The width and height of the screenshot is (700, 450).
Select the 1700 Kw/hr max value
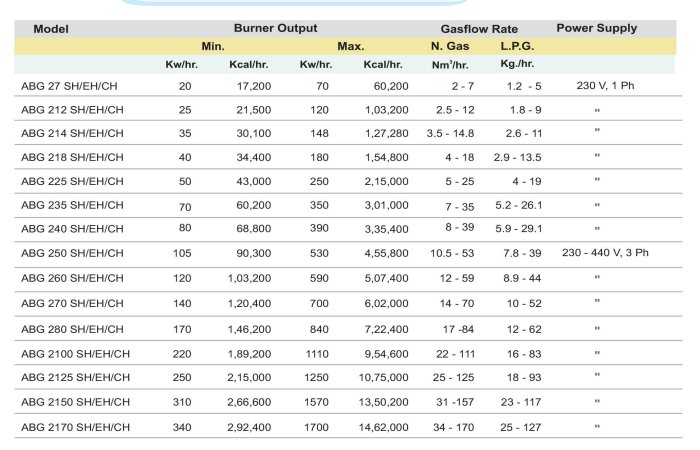click(315, 427)
